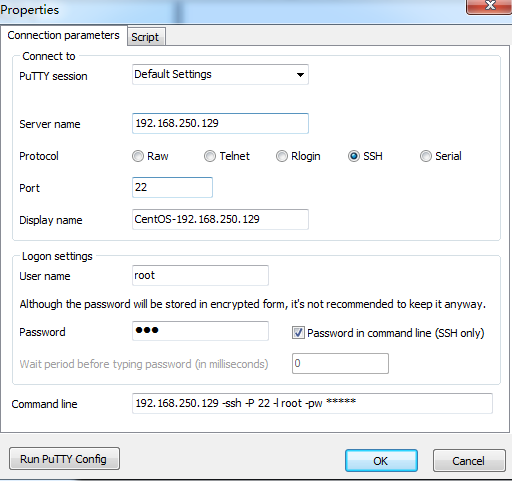Click the 'Connect to' group label
512x481 pixels.
point(49,56)
